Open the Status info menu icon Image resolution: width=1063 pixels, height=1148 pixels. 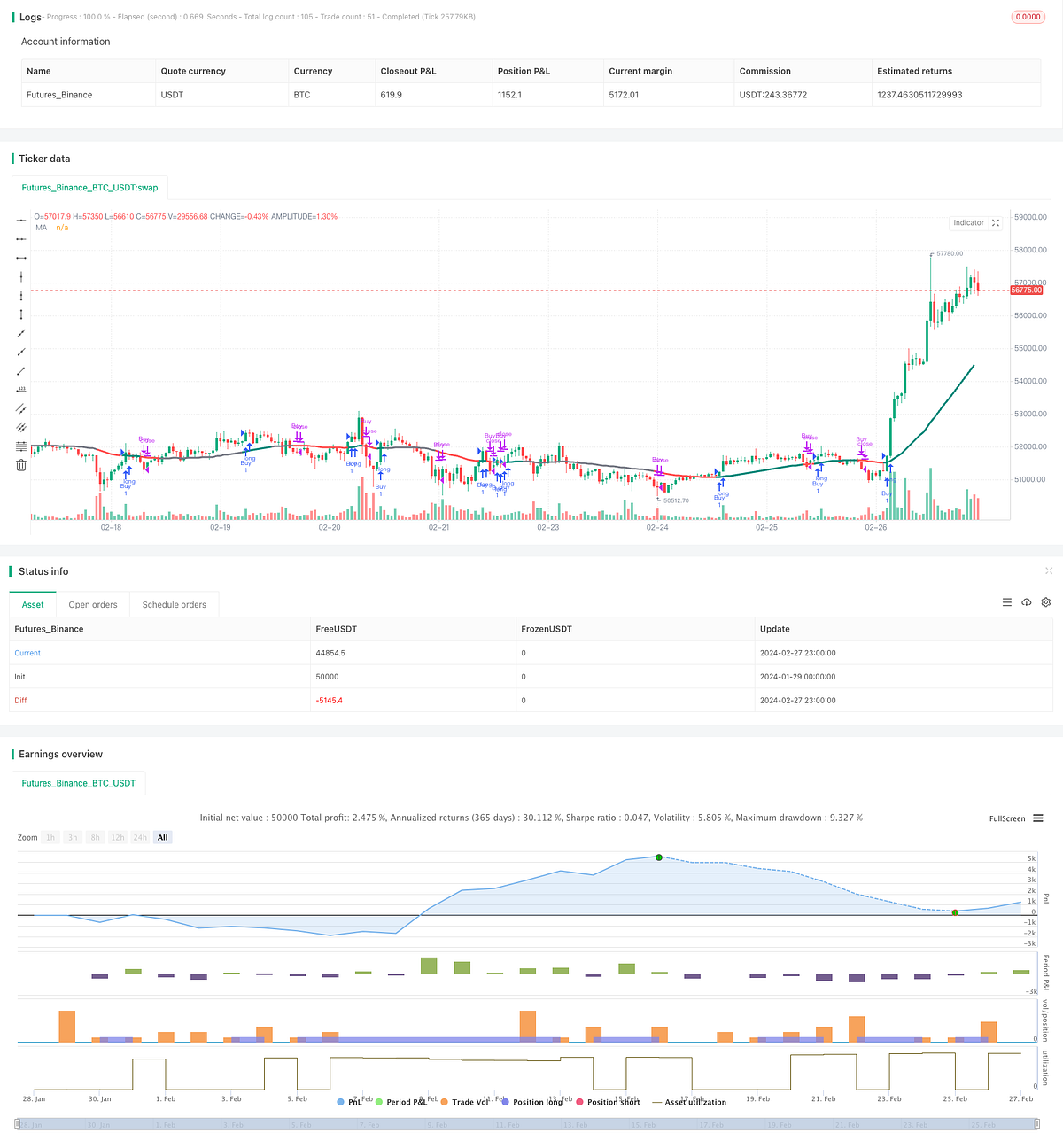(1007, 602)
